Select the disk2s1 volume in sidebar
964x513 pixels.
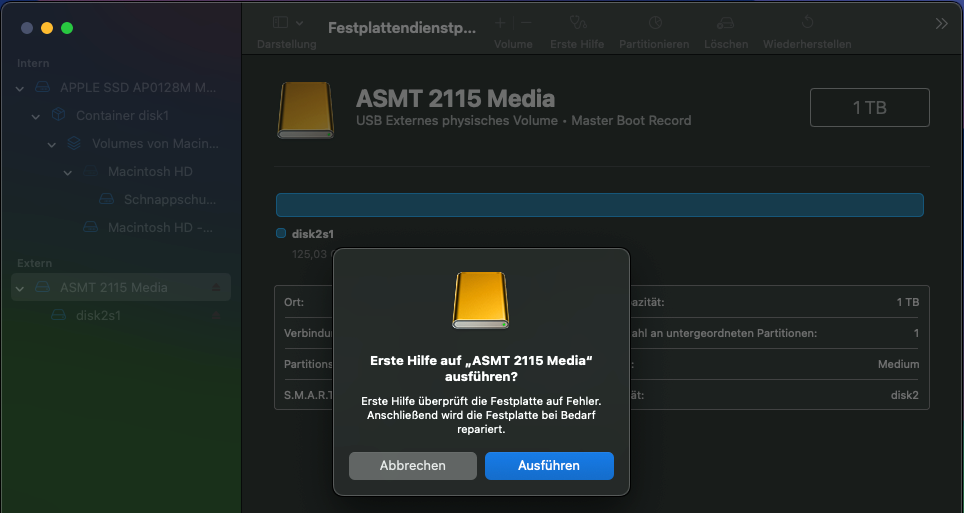coord(98,315)
